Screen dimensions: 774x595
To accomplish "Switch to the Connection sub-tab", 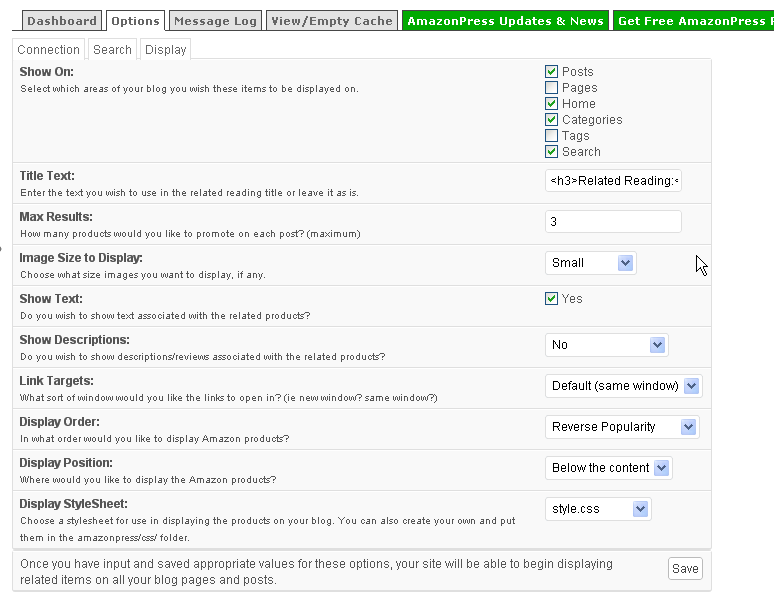I will point(48,49).
